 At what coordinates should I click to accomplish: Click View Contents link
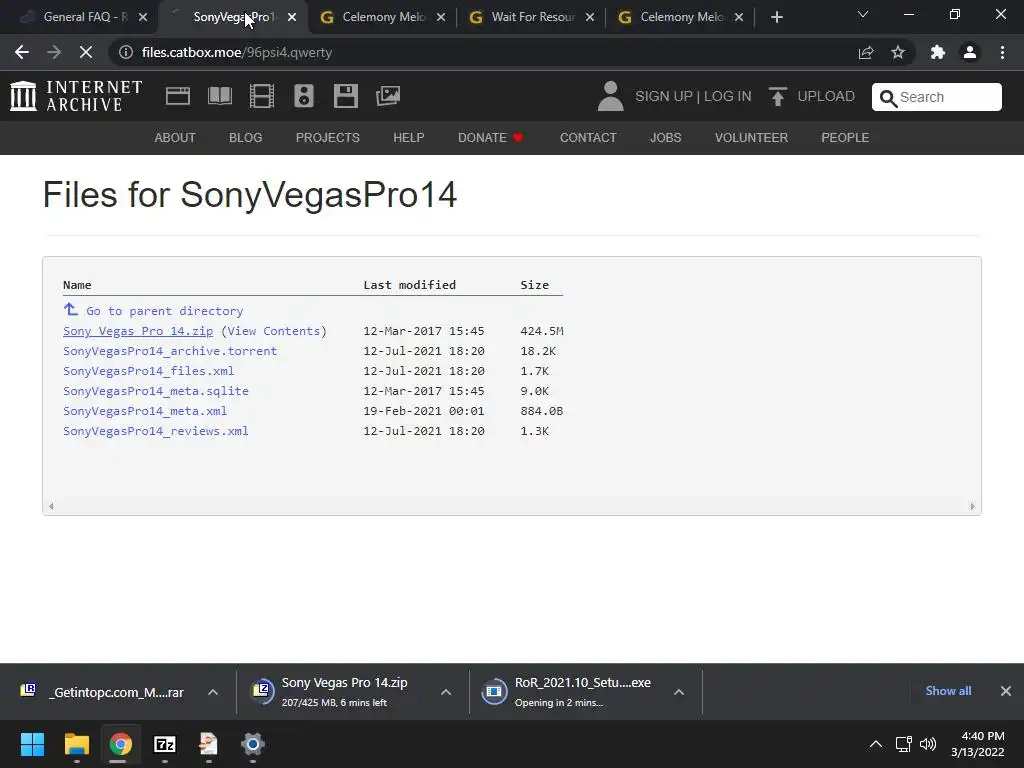click(274, 331)
